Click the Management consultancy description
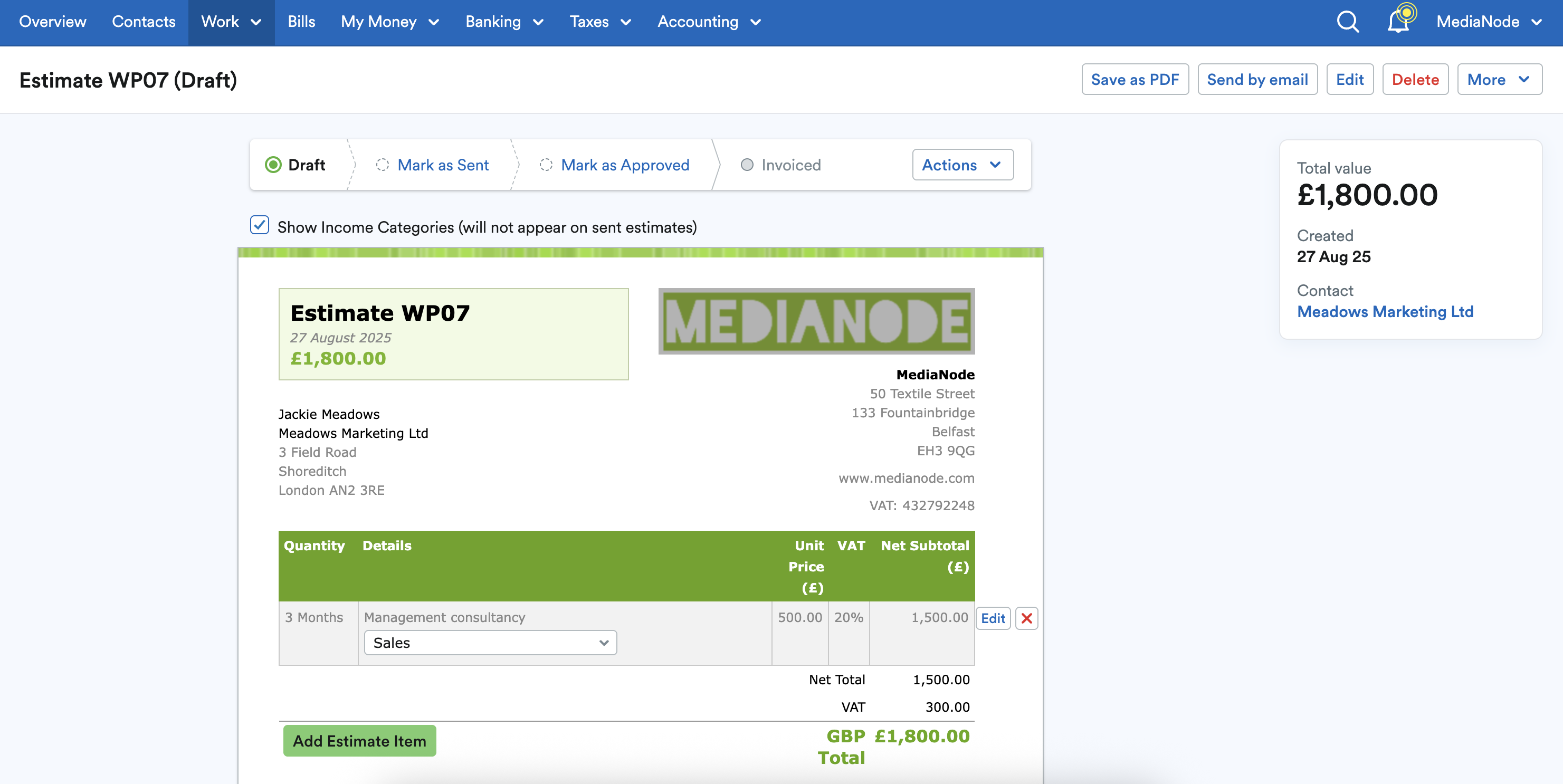Image resolution: width=1563 pixels, height=784 pixels. (444, 617)
